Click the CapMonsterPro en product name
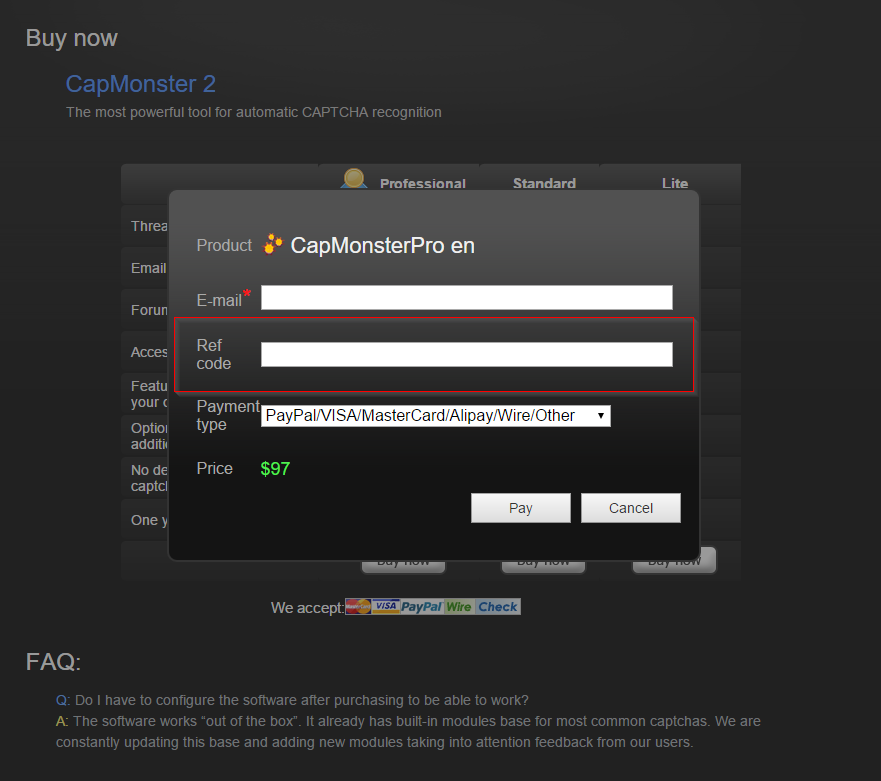The width and height of the screenshot is (881, 781). (x=383, y=246)
